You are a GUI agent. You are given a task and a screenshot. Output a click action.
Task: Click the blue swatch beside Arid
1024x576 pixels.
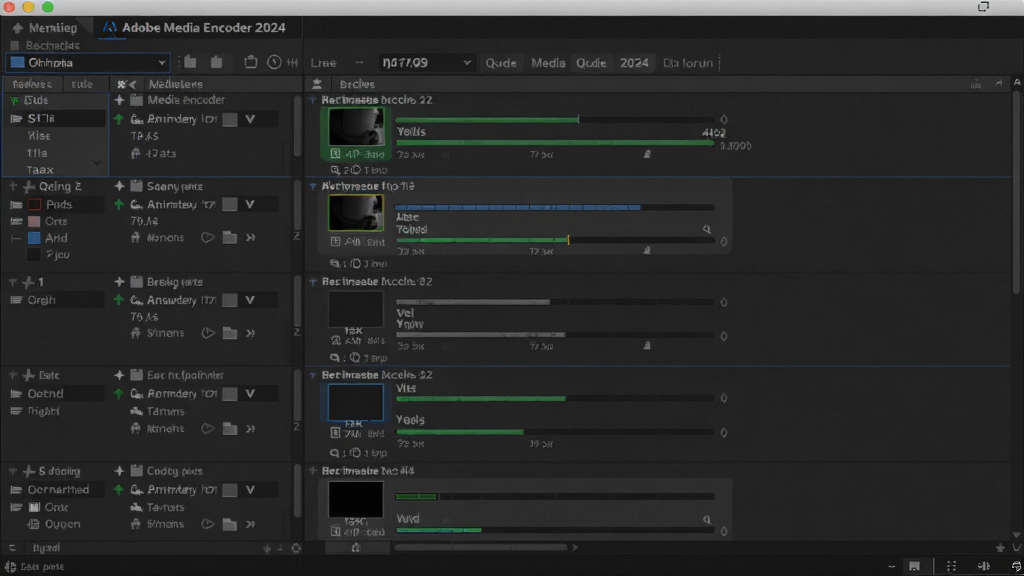point(34,238)
